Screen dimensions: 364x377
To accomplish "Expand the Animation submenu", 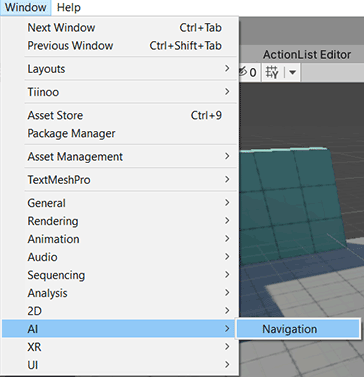I will (x=120, y=239).
